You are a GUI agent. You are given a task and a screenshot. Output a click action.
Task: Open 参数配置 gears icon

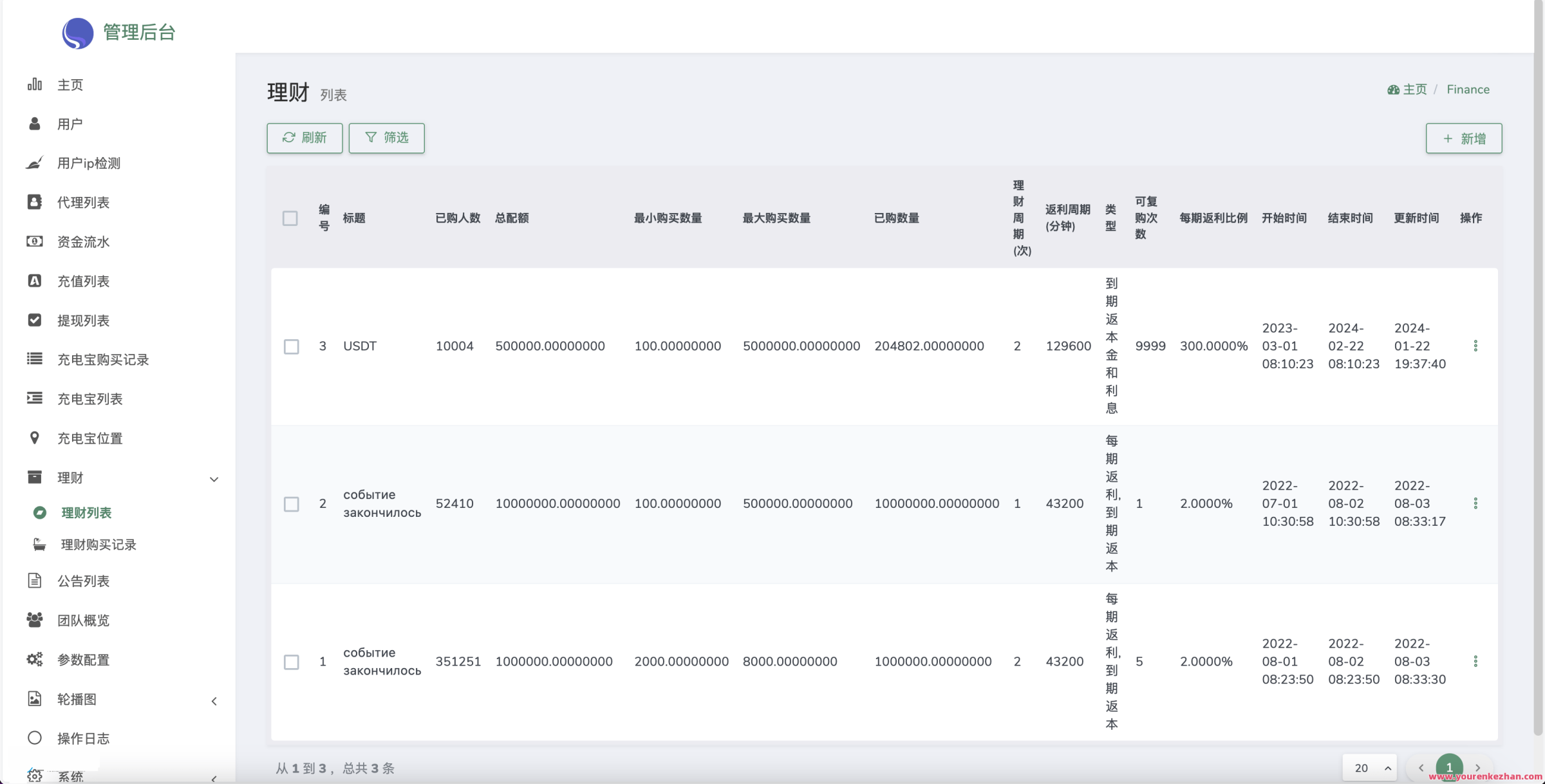pos(35,659)
